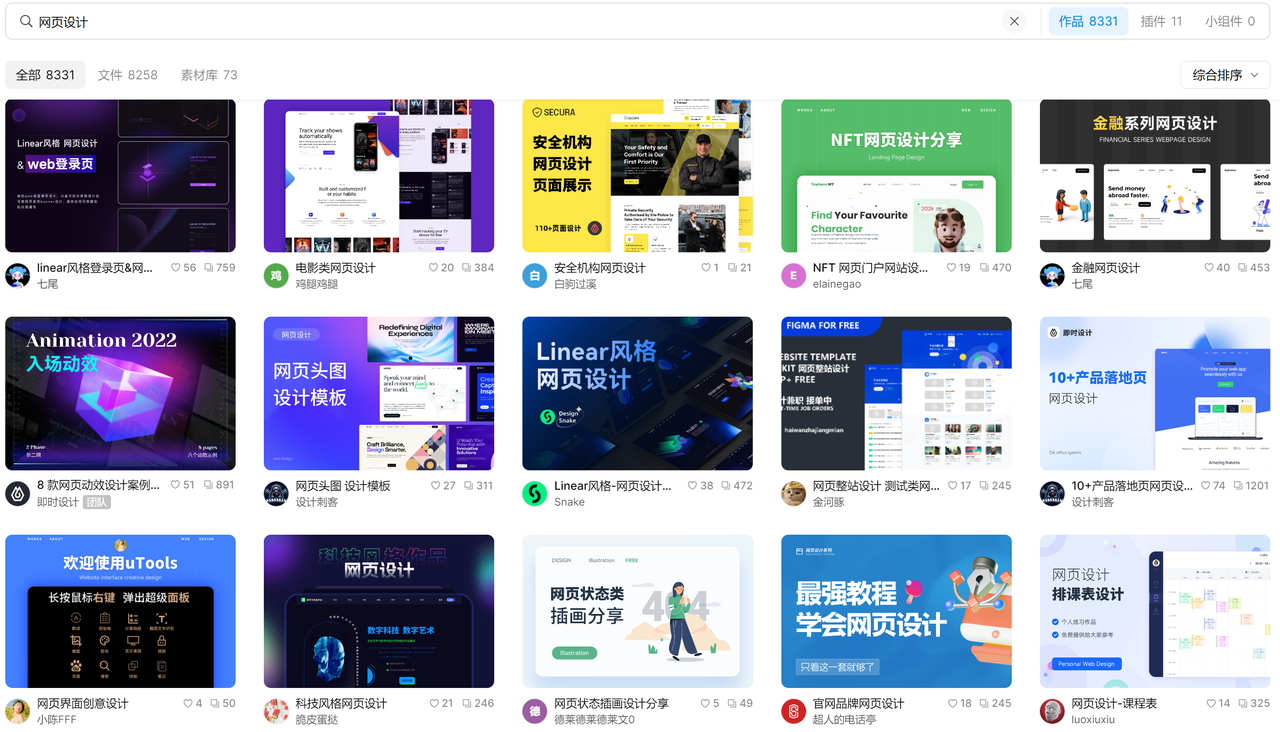The width and height of the screenshot is (1280, 732).
Task: Select 全部 8331 filter
Action: pyautogui.click(x=45, y=75)
